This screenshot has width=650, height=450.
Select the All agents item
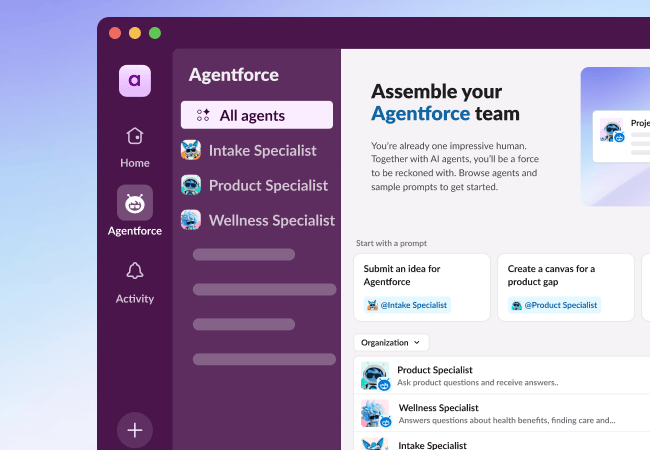pos(257,115)
